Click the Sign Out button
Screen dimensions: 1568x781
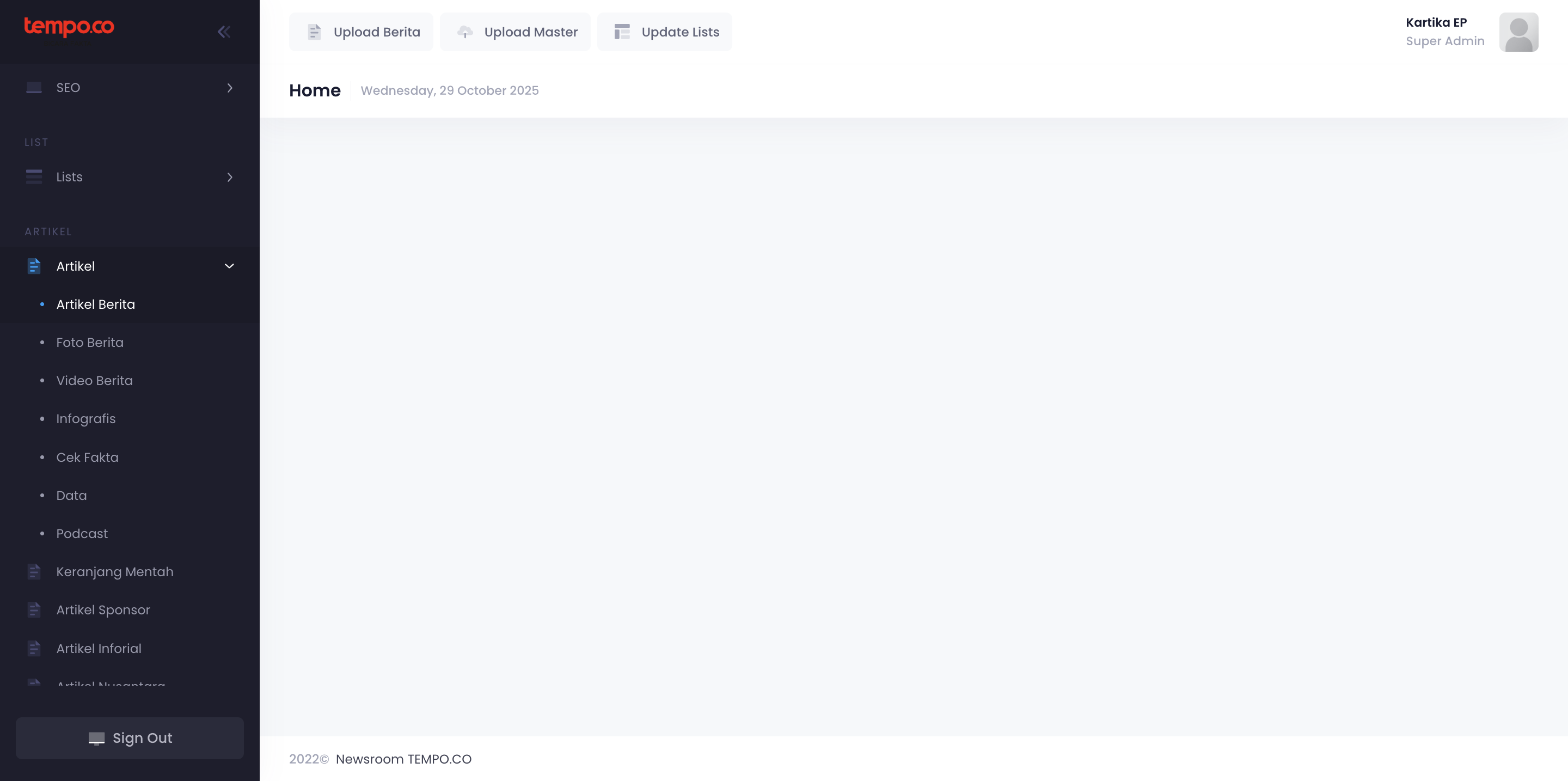[130, 738]
